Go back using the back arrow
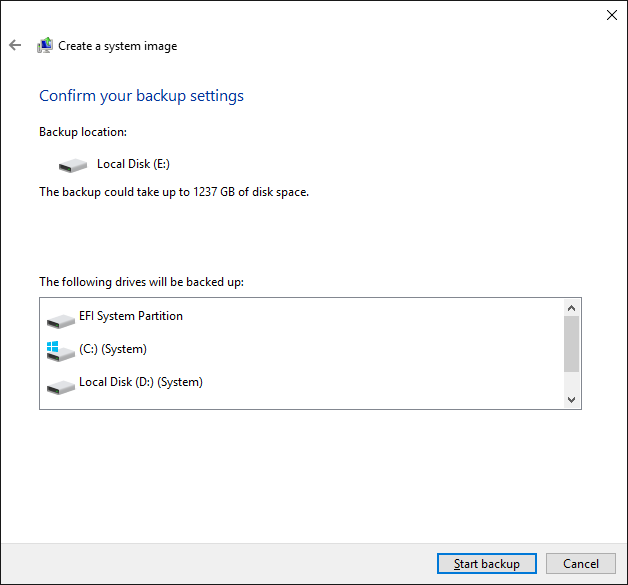This screenshot has height=585, width=628. (15, 45)
